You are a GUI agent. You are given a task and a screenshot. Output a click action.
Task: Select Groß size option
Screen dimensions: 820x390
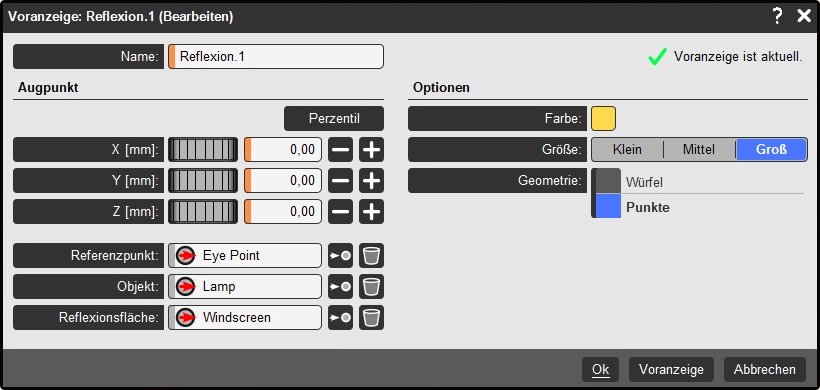(x=771, y=150)
